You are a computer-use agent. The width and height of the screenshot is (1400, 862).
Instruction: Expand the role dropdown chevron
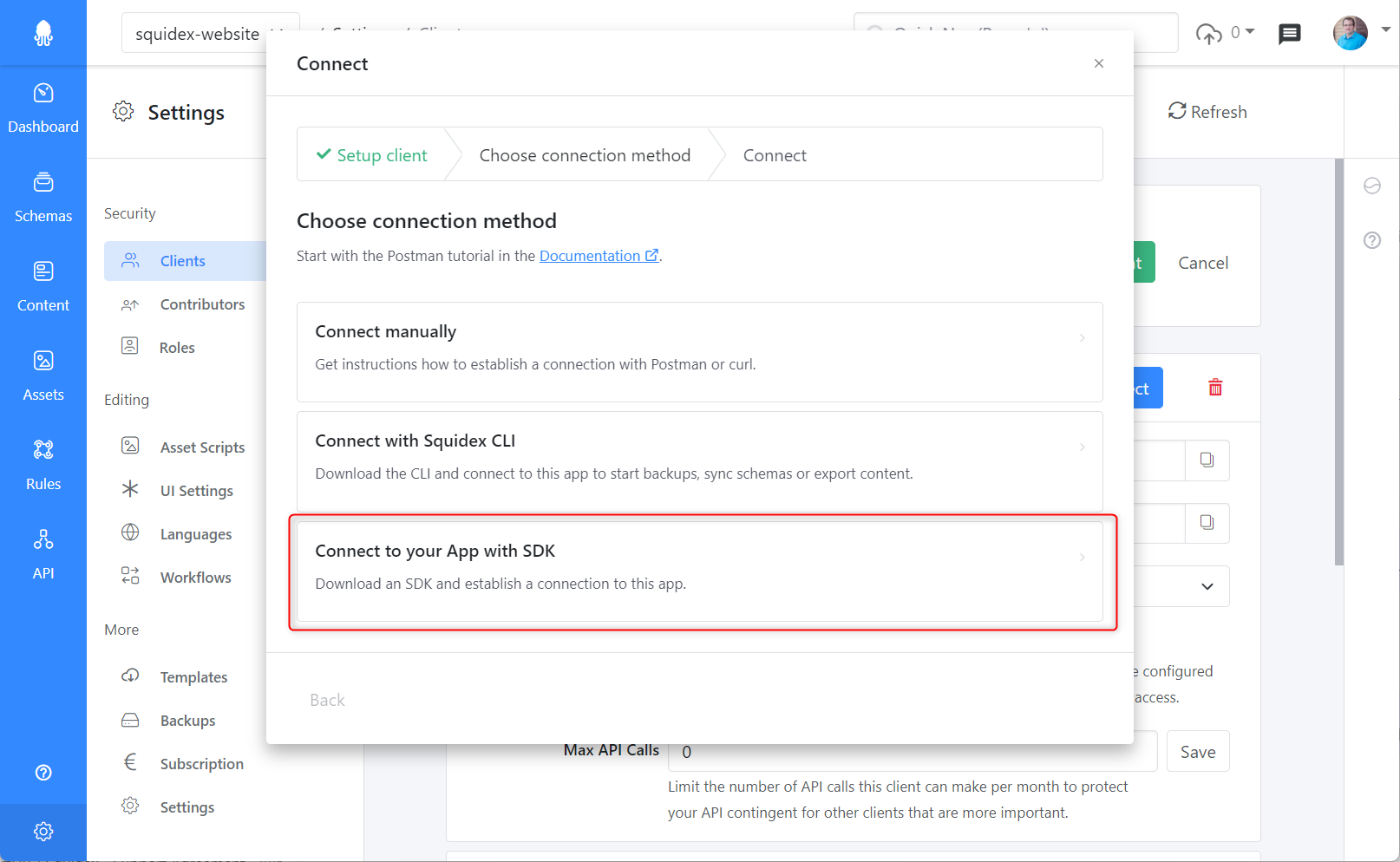(x=1207, y=586)
